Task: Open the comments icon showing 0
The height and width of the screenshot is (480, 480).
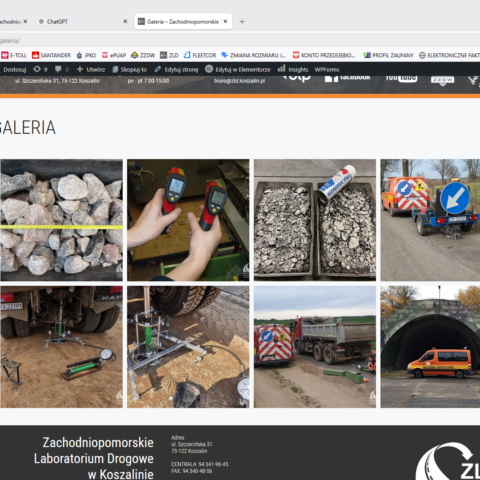Action: 62,69
